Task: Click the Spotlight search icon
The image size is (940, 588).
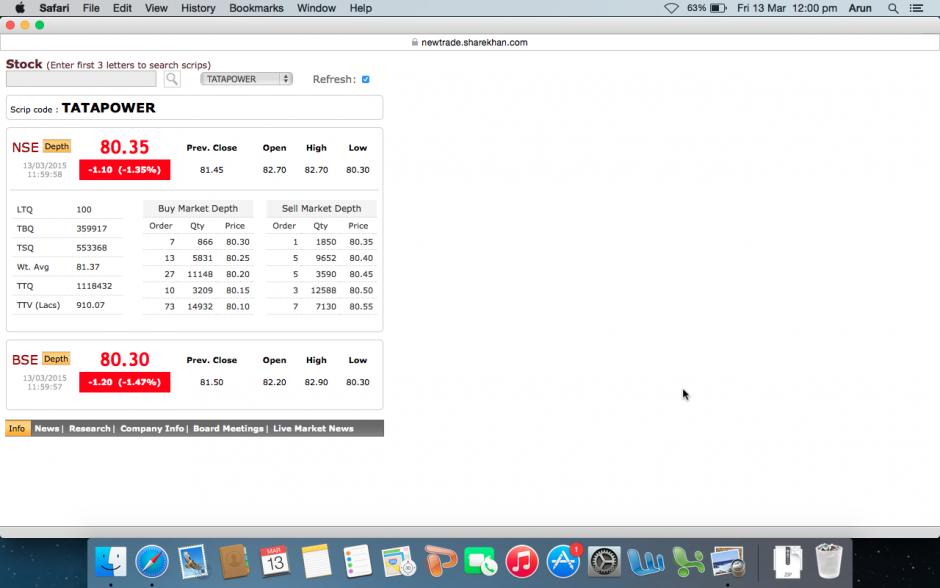Action: [x=893, y=8]
